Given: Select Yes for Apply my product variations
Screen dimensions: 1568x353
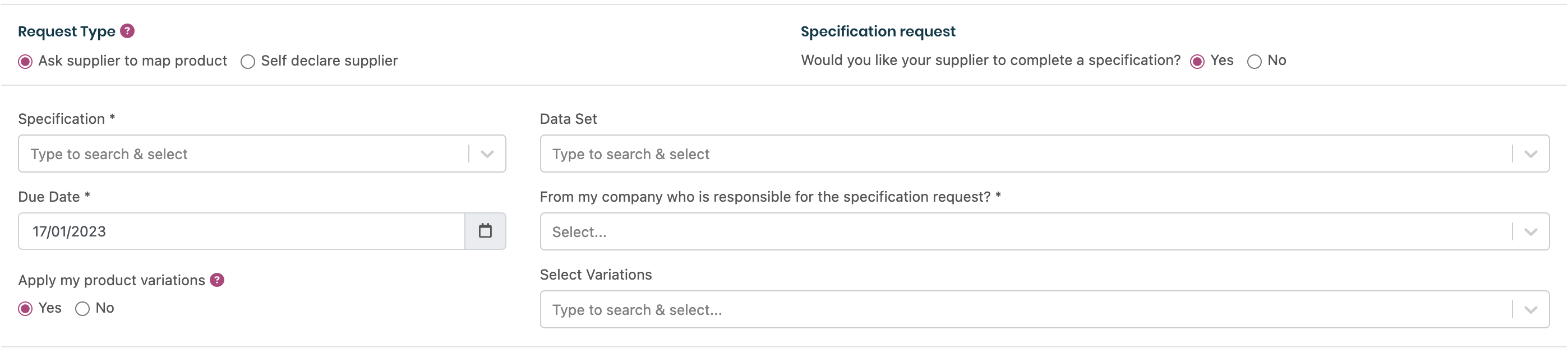Looking at the screenshot, I should (25, 309).
